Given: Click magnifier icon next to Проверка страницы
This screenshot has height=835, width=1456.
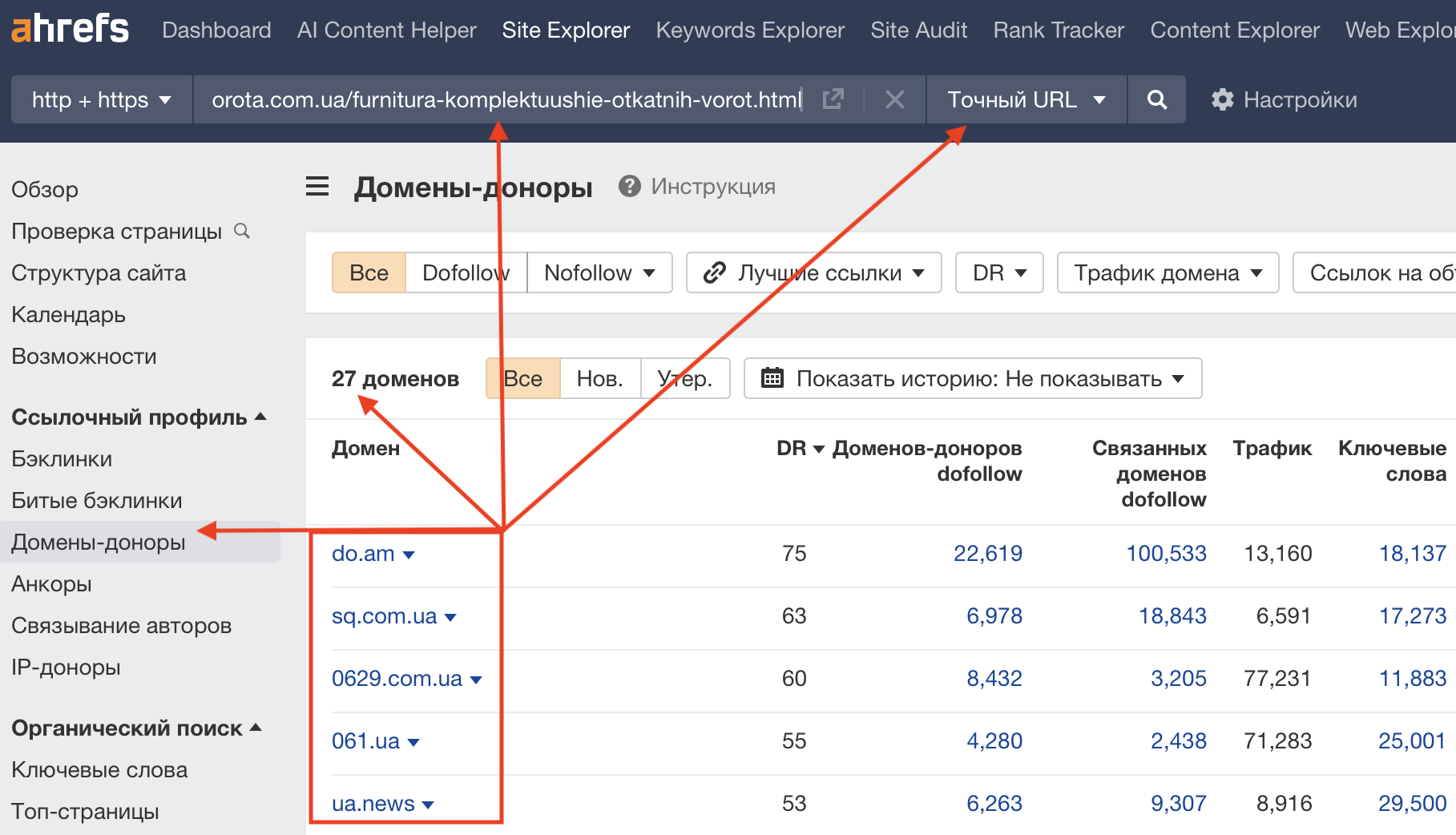Looking at the screenshot, I should coord(242,231).
